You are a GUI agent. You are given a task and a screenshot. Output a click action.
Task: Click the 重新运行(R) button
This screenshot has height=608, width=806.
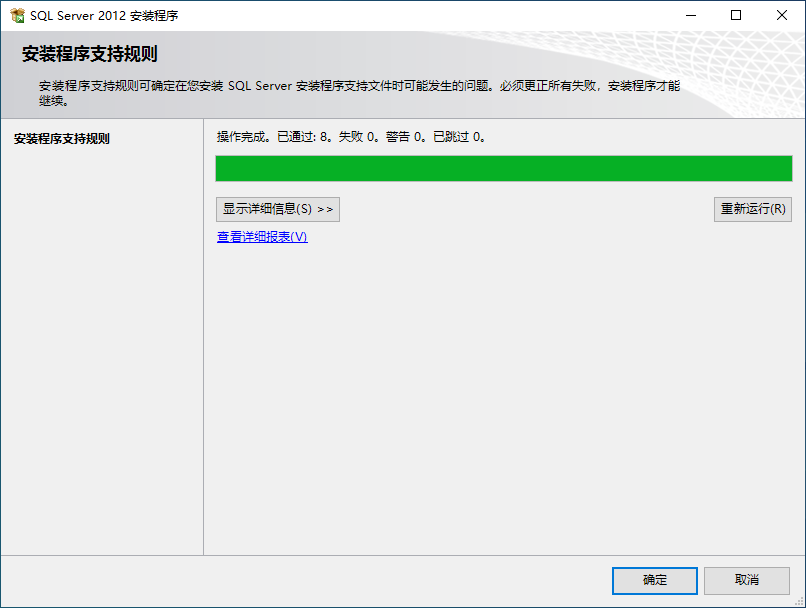753,209
